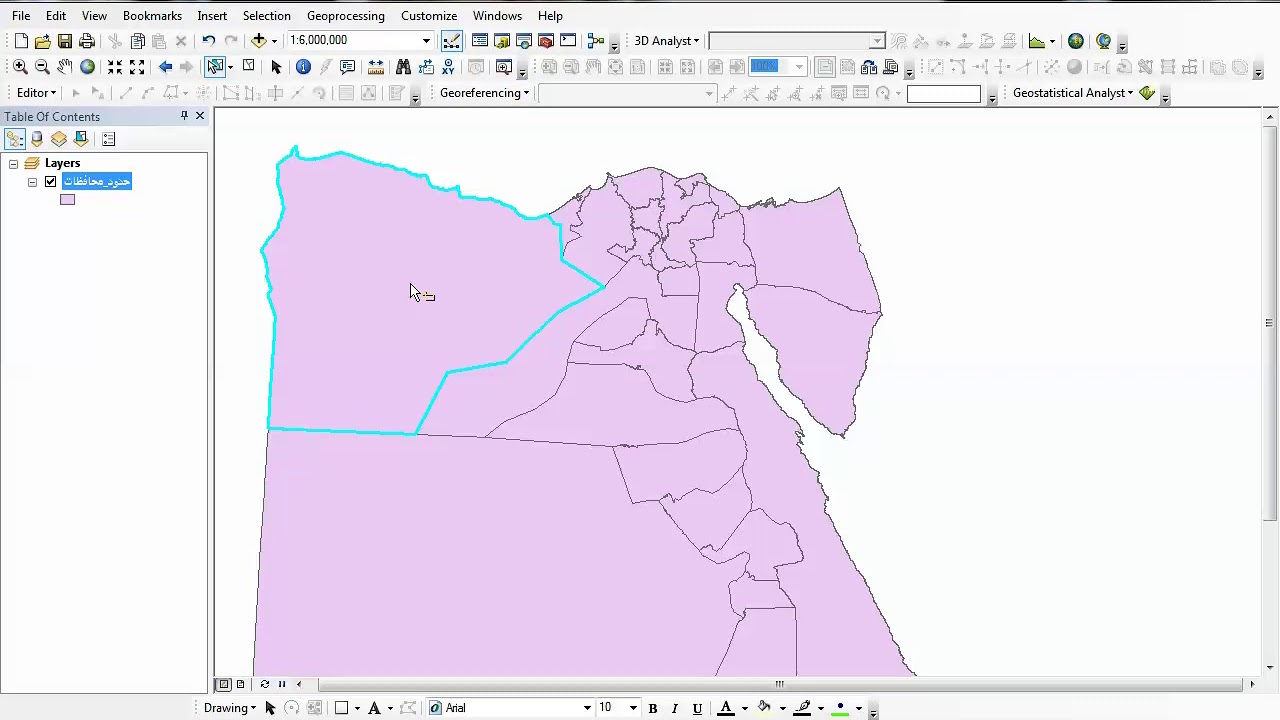Switch to Layout View button at map bottom
The height and width of the screenshot is (720, 1280).
point(241,685)
